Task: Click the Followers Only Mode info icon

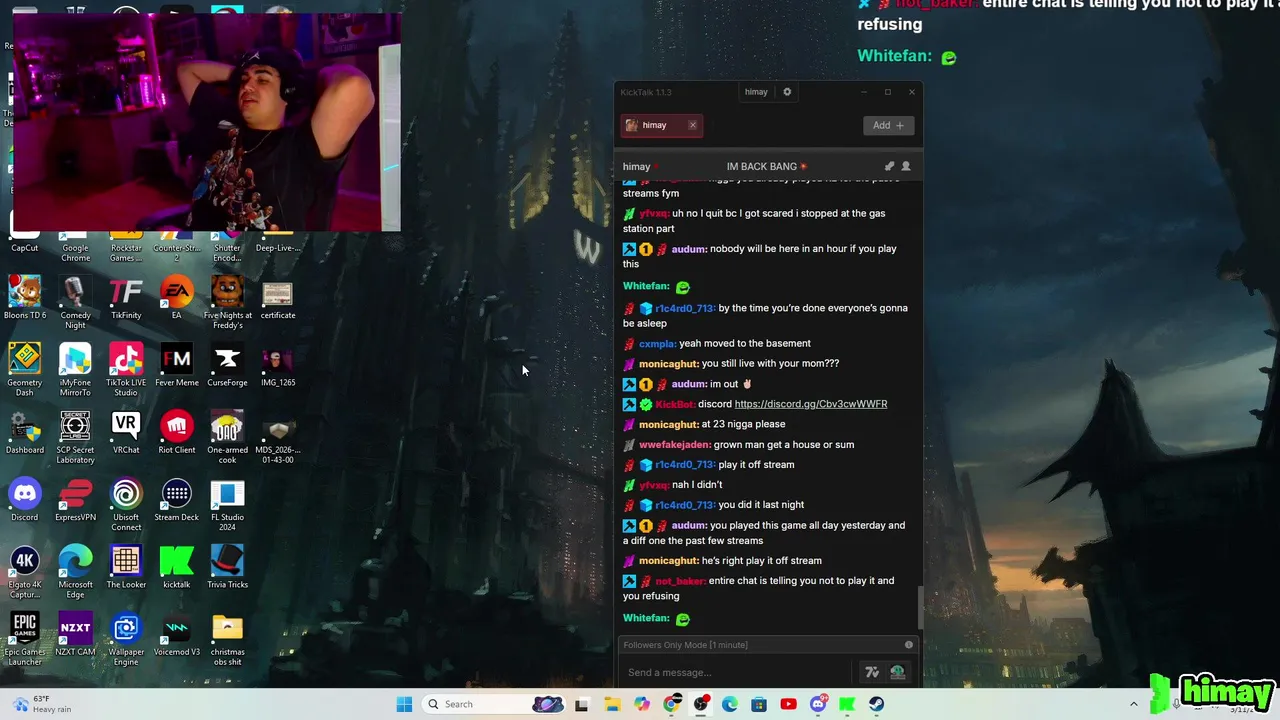Action: click(908, 645)
